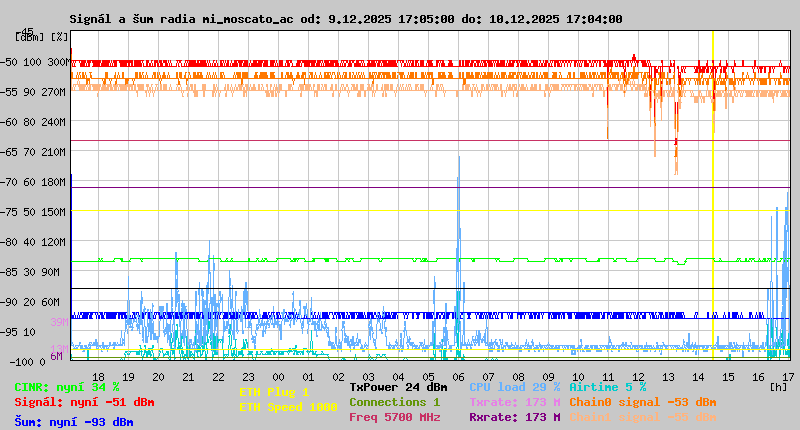800x430 pixels.
Task: Select the 'CINR: nyní 34 %' legend entry
Action: (x=67, y=387)
